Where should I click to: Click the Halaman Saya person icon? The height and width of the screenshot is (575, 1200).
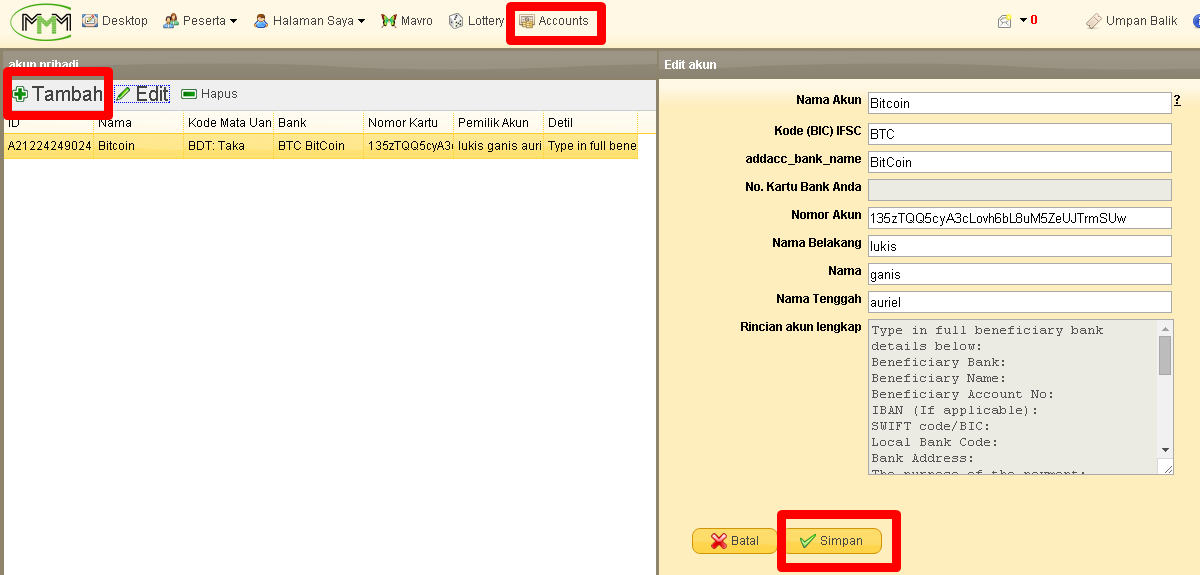261,21
